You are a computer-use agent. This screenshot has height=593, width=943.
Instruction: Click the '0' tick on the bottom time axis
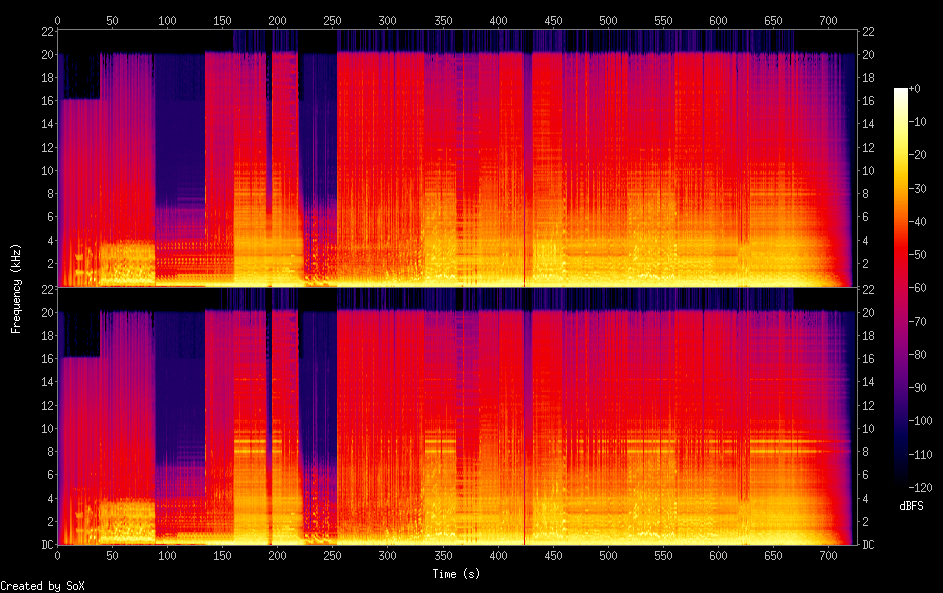[x=57, y=555]
